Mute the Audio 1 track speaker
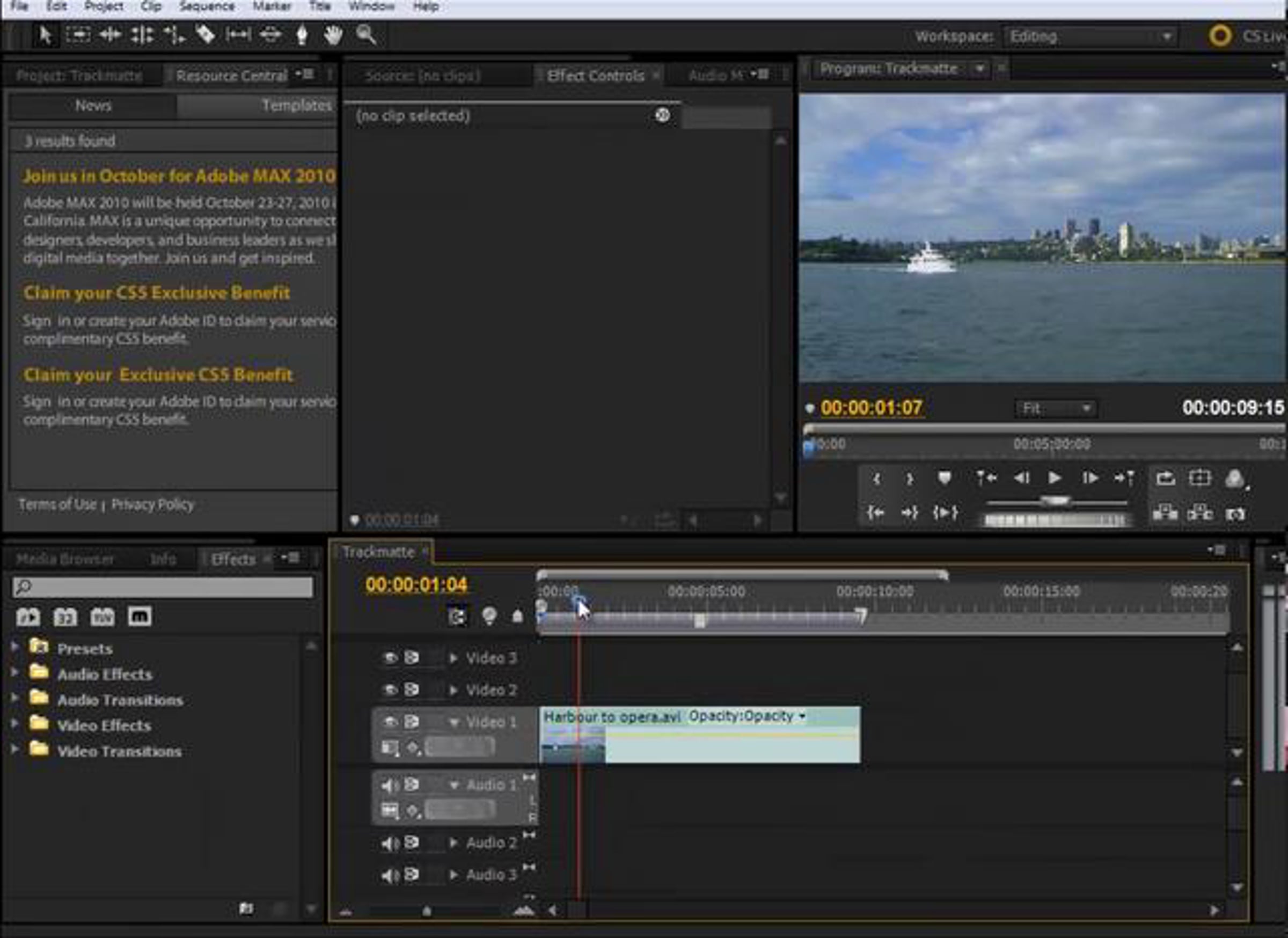 pos(390,785)
